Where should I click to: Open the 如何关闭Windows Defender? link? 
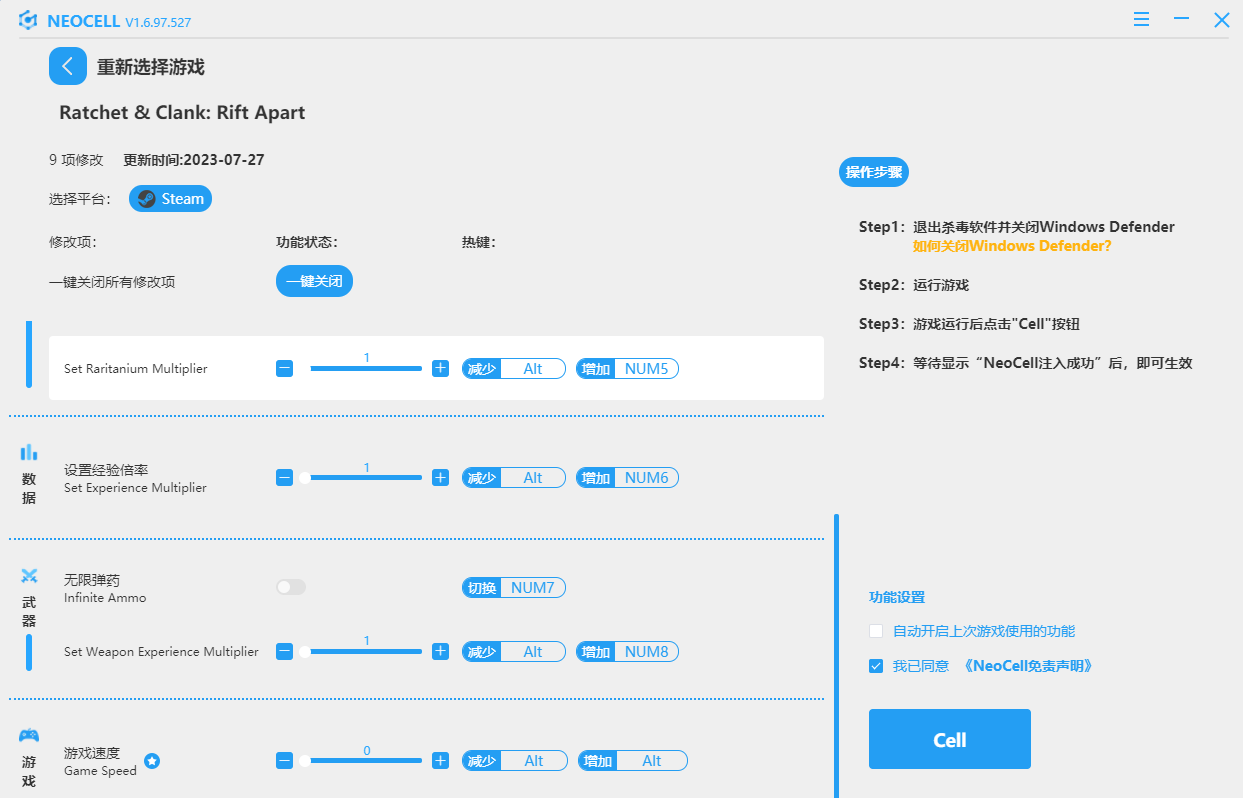coord(1012,245)
